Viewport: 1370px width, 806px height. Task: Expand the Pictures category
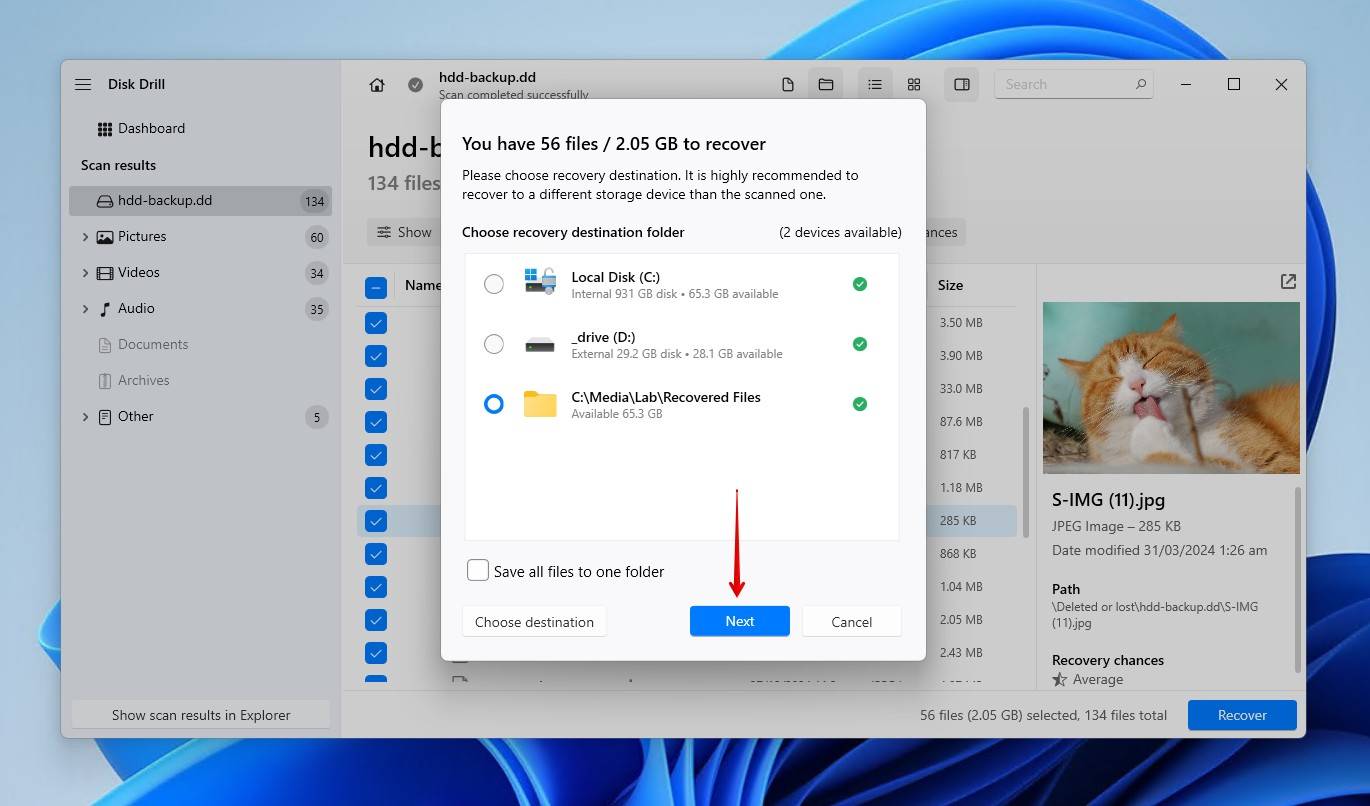click(x=85, y=237)
